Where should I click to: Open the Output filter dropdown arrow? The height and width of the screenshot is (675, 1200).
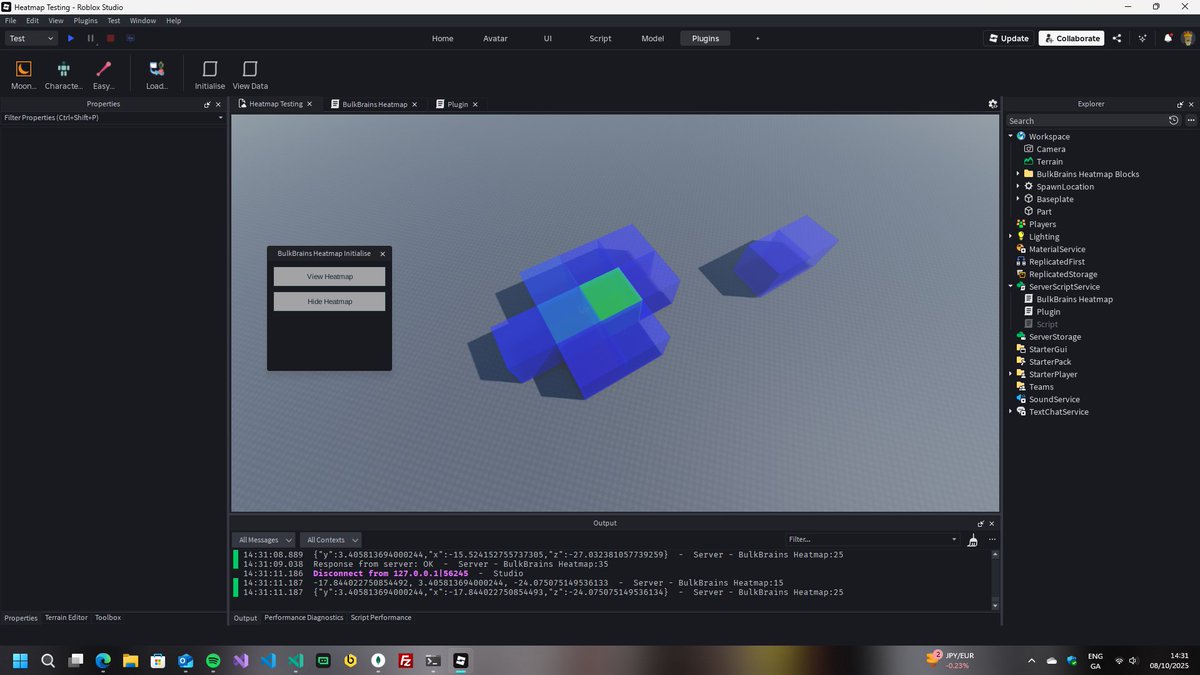[954, 540]
